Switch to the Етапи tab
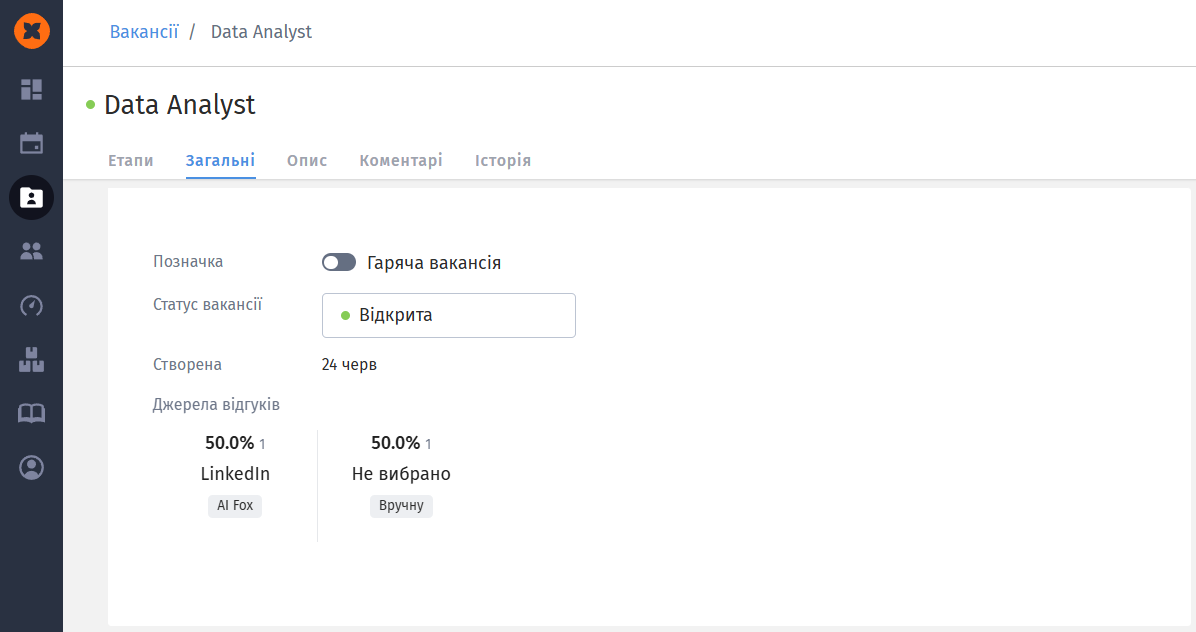 (131, 160)
